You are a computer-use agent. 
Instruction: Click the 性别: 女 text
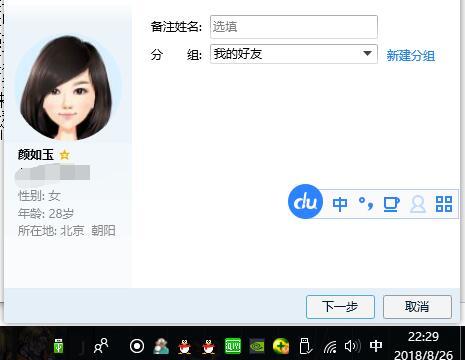[x=39, y=195]
